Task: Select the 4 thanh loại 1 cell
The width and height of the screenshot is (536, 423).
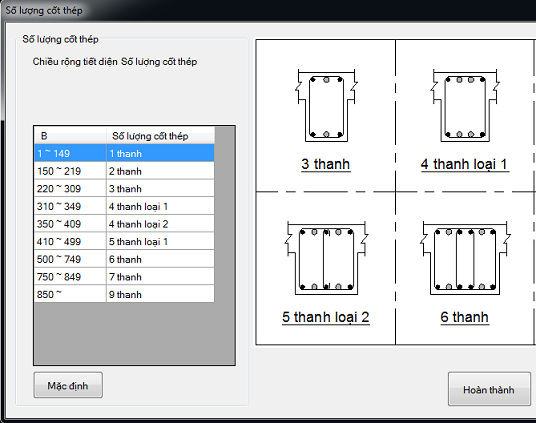Action: coord(160,206)
